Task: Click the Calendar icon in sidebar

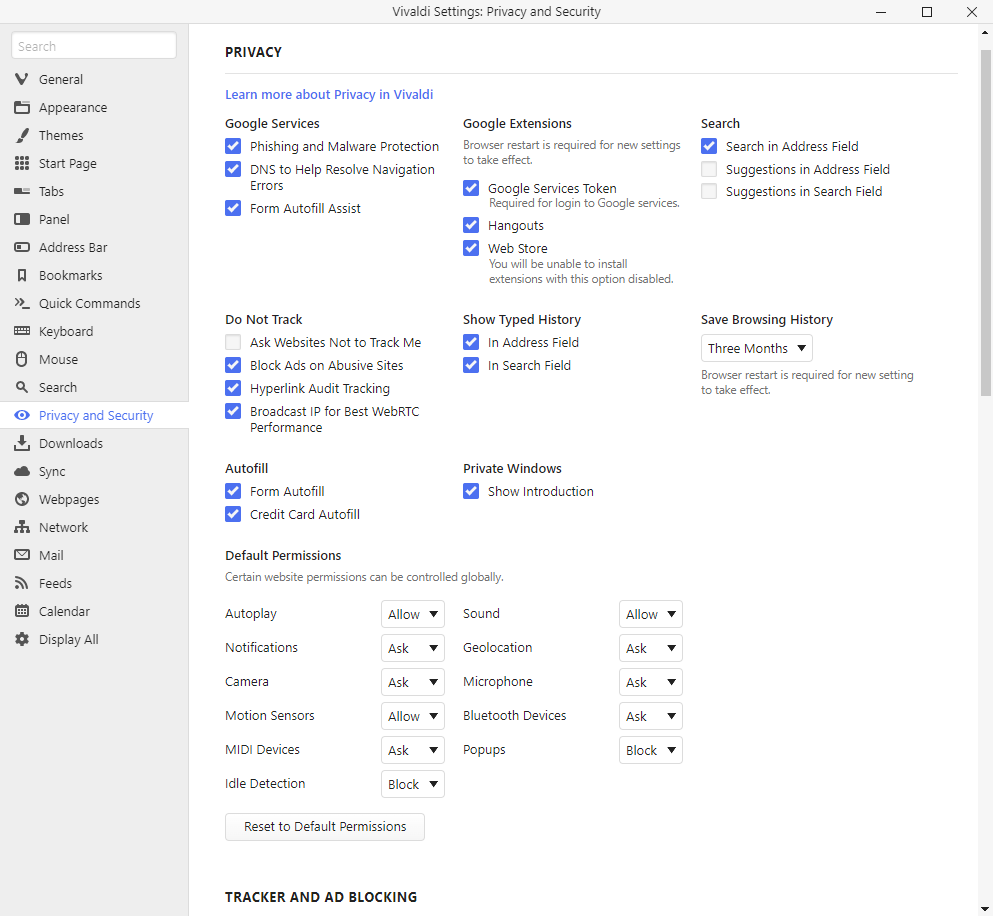Action: pyautogui.click(x=22, y=611)
